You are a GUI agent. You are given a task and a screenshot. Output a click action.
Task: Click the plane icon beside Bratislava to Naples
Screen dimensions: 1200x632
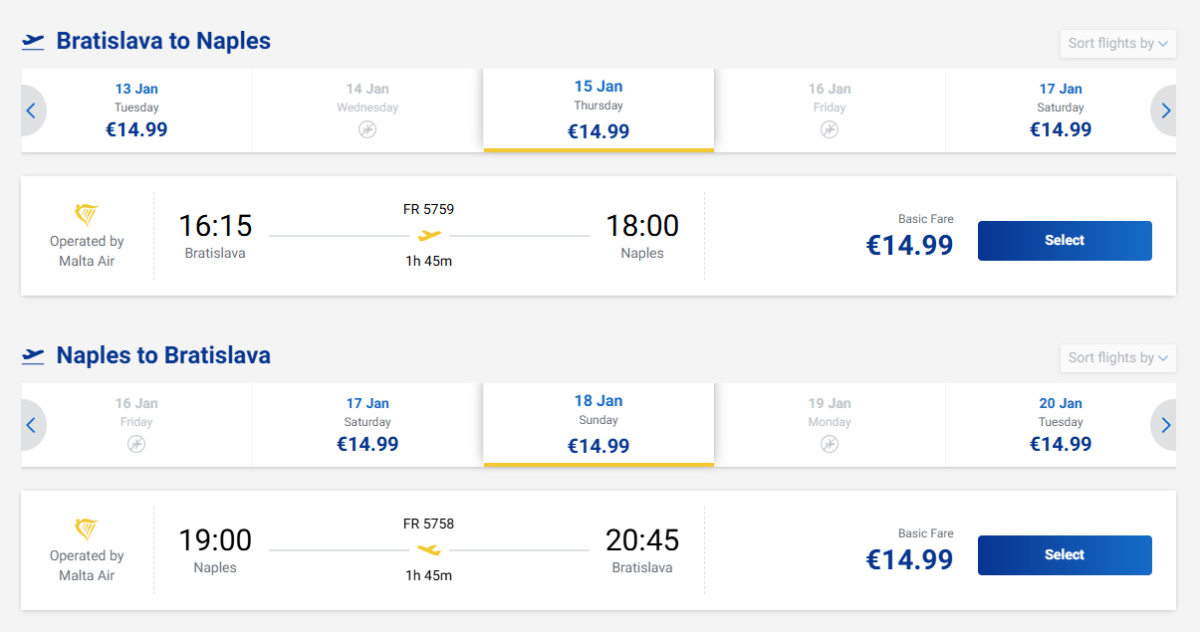34,41
